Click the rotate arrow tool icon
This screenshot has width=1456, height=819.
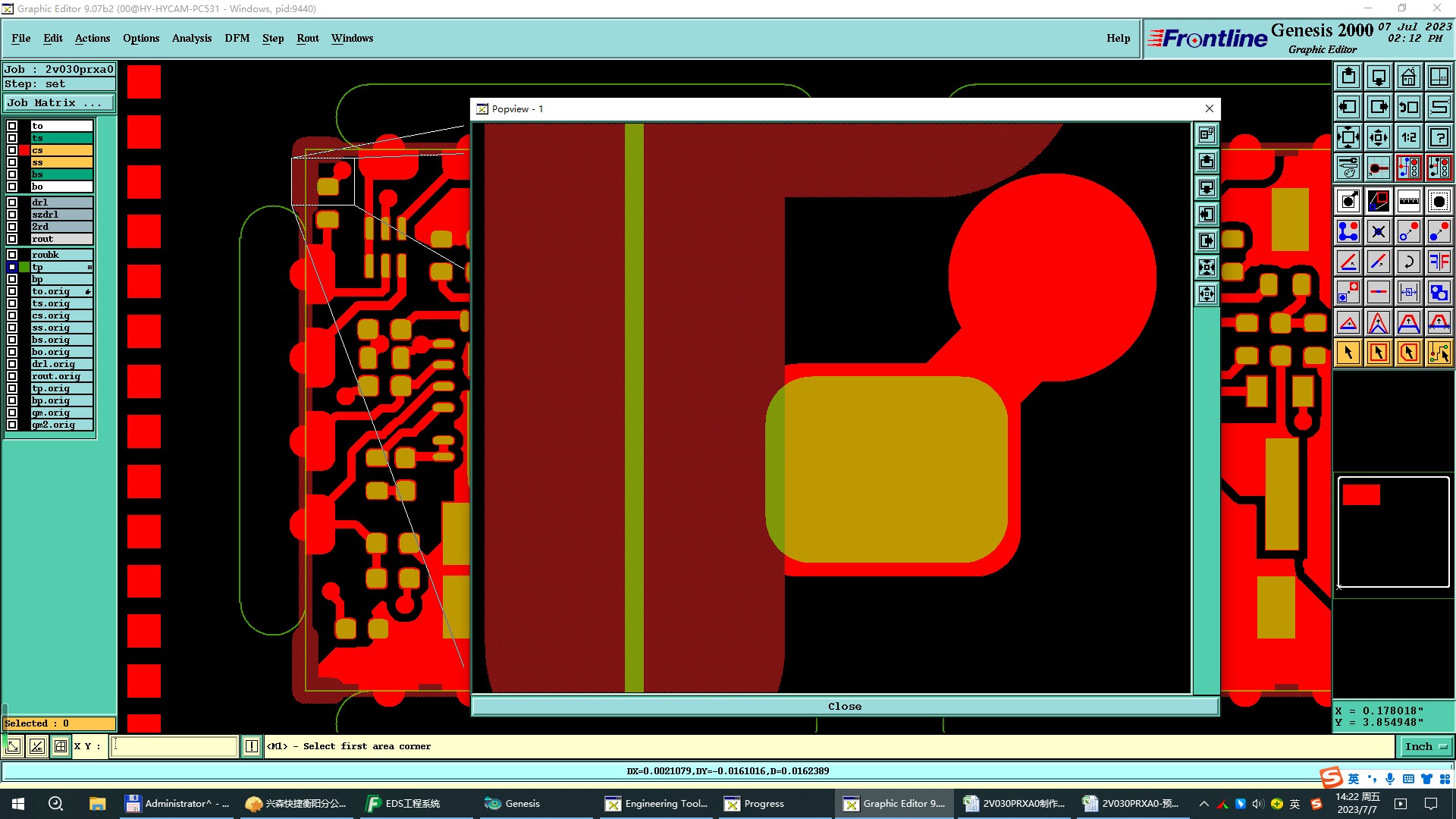click(1408, 262)
